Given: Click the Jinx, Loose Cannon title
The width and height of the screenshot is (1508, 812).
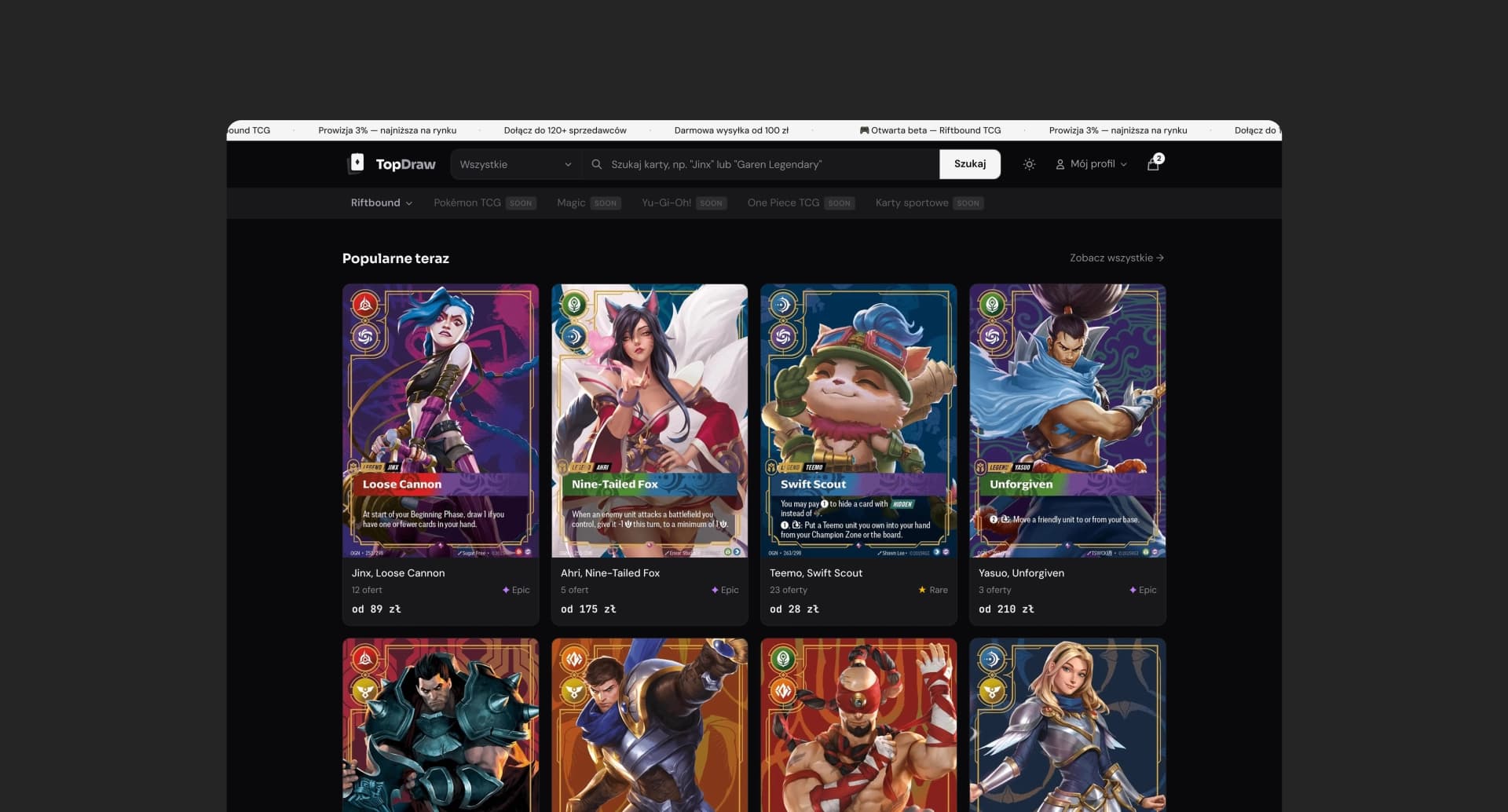Looking at the screenshot, I should click(398, 573).
